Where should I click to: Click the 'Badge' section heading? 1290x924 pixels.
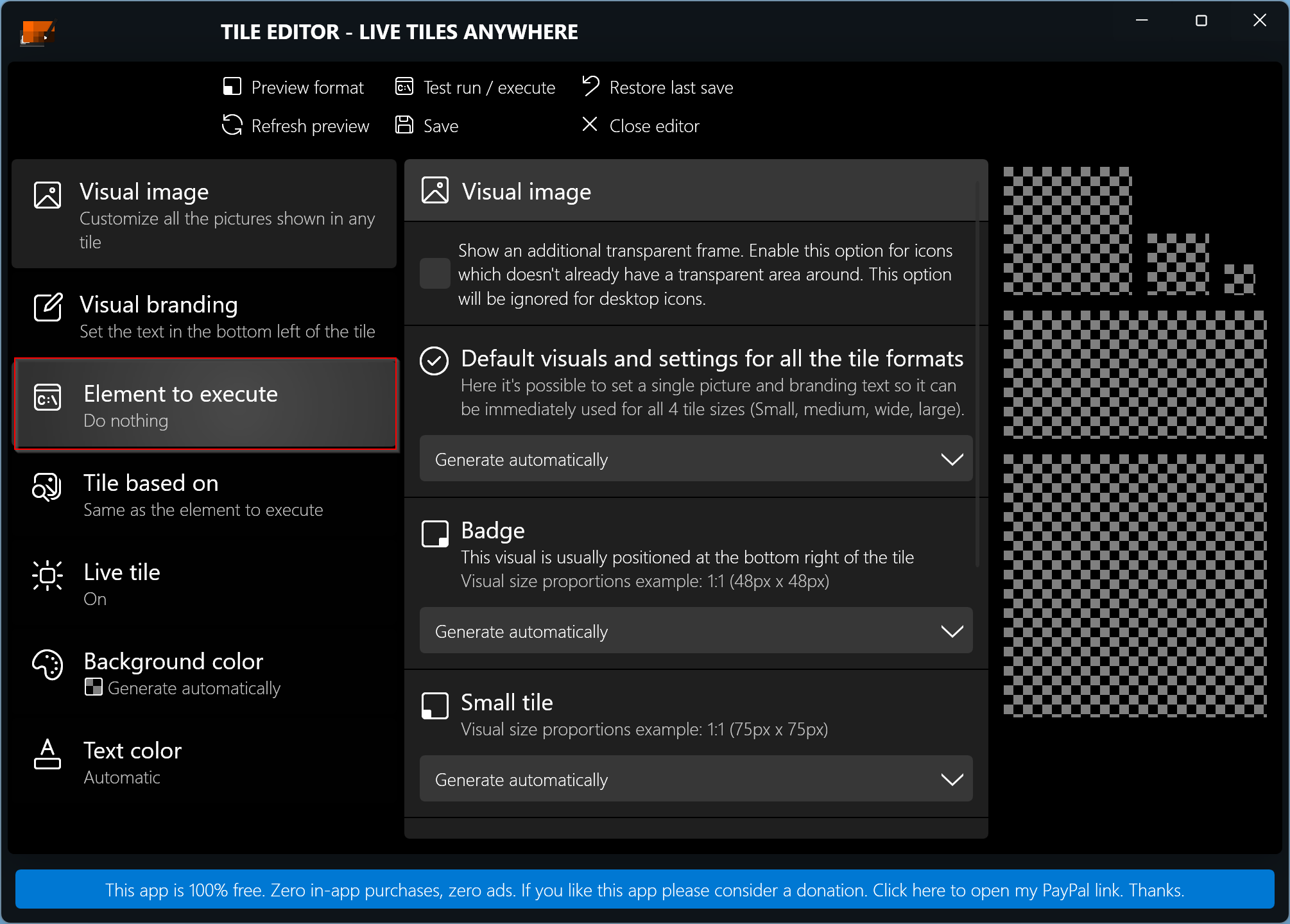[493, 531]
